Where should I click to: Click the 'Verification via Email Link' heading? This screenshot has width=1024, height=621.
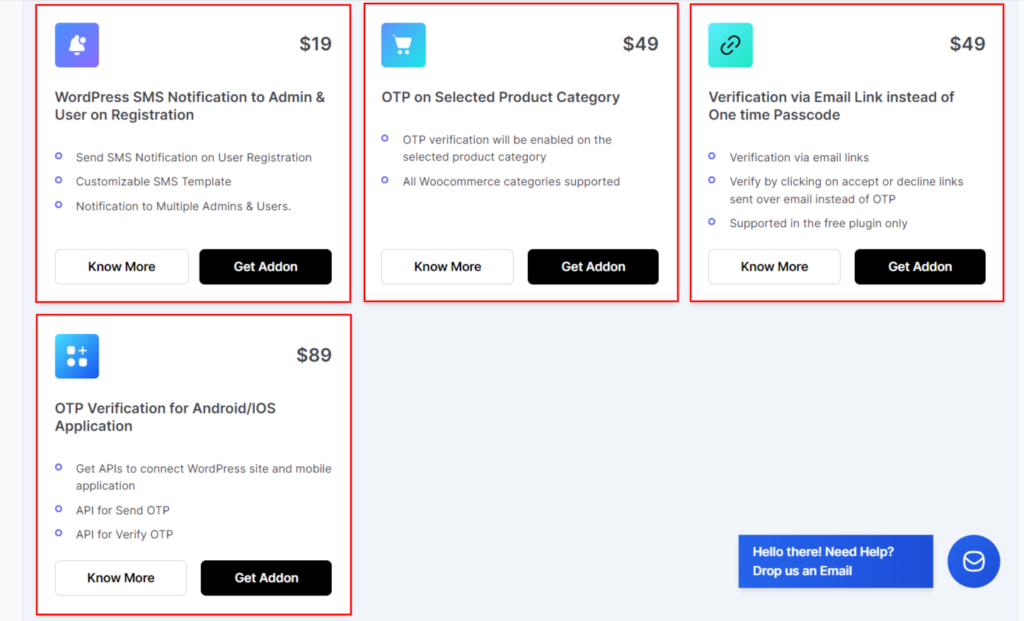(x=831, y=106)
